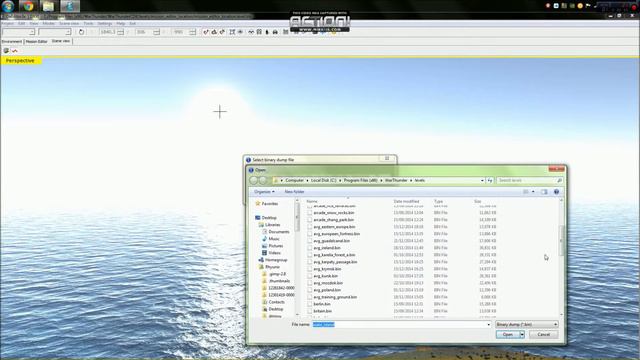Switch to the Mission Editor tab
Viewport: 640px width, 360px height.
[37, 41]
